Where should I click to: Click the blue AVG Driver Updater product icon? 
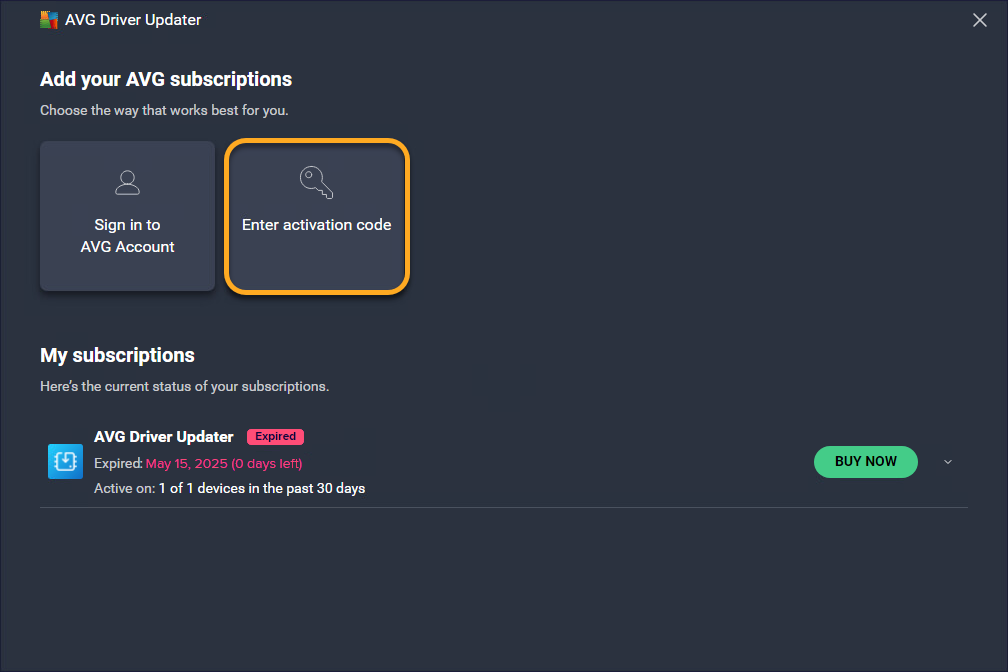pyautogui.click(x=65, y=461)
